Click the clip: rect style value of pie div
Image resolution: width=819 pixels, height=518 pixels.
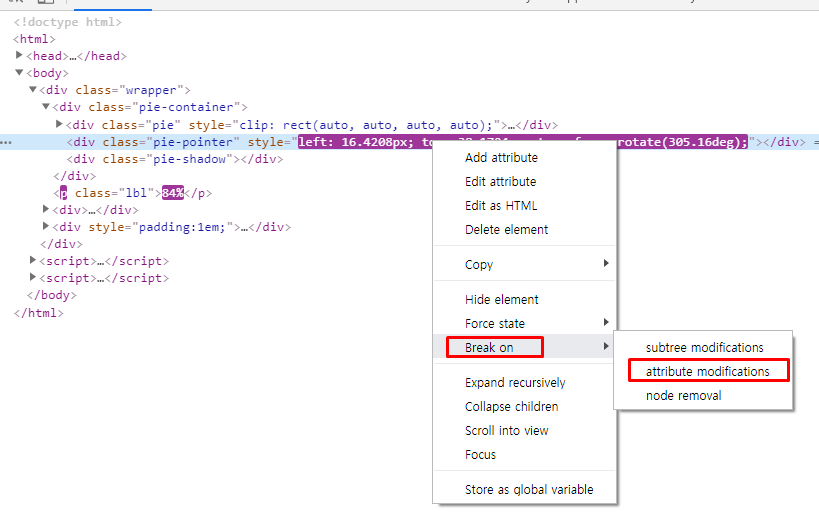click(x=366, y=125)
